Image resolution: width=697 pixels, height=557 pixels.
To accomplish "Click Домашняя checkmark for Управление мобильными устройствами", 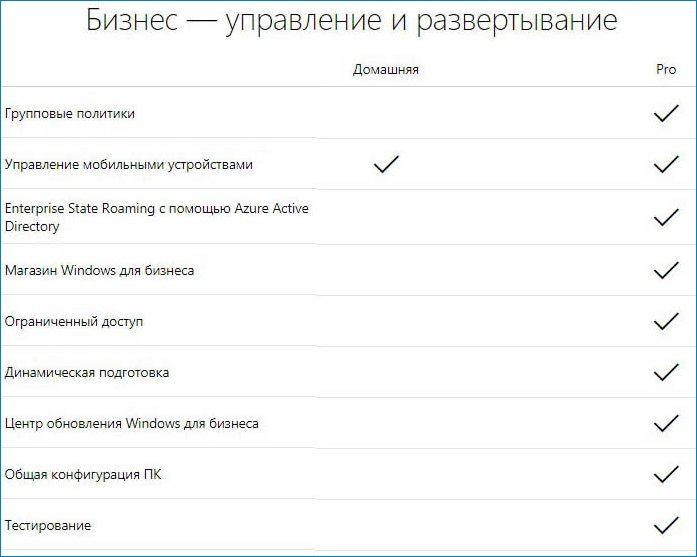I will [386, 164].
